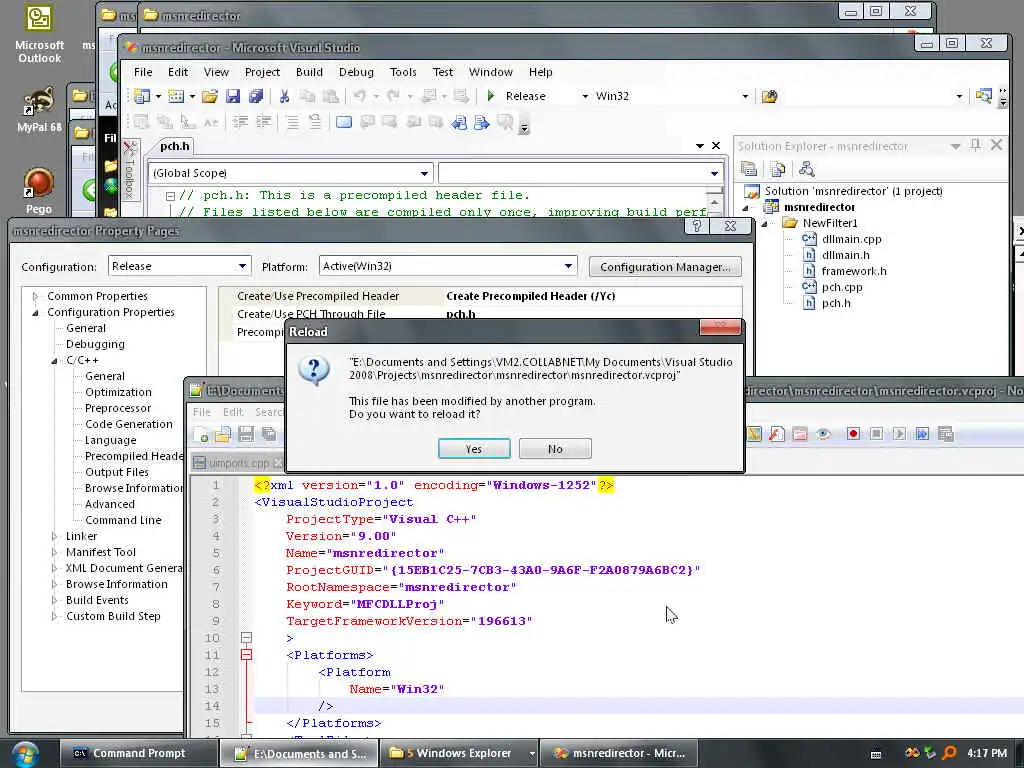Click the Find in Files icon beside the Win32 platform box
The image size is (1024, 768).
coord(769,97)
